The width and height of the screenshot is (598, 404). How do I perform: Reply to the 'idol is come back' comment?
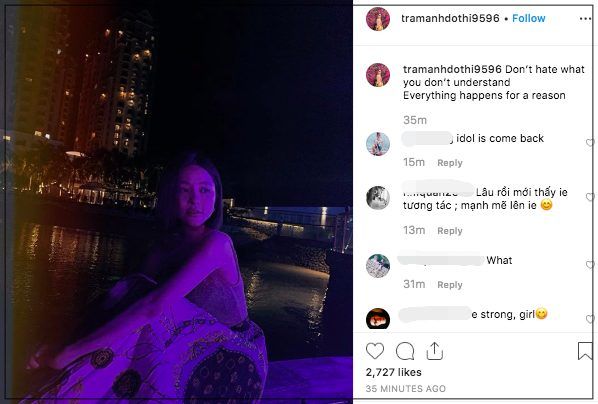point(450,163)
